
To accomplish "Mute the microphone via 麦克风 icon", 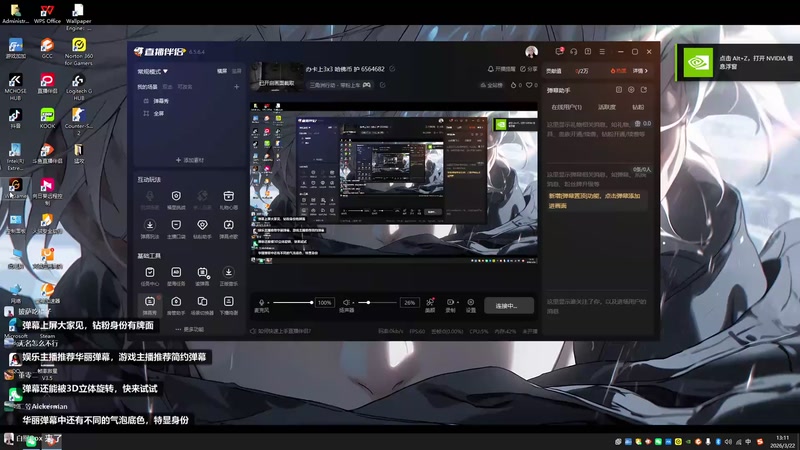I will point(261,303).
